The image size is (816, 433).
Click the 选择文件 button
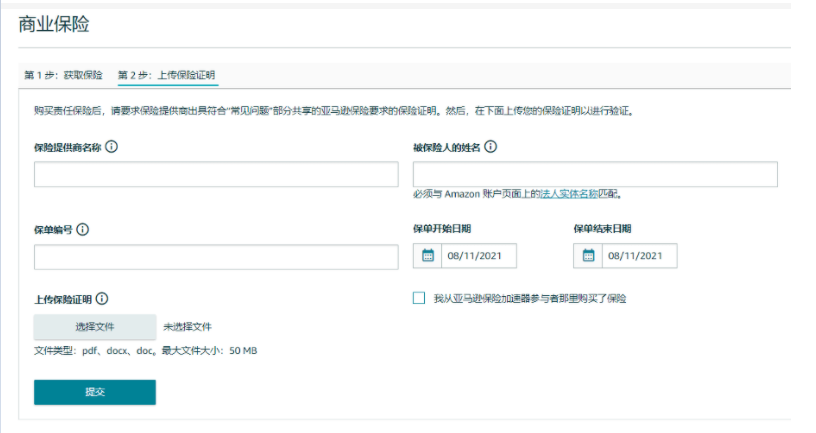pos(95,327)
